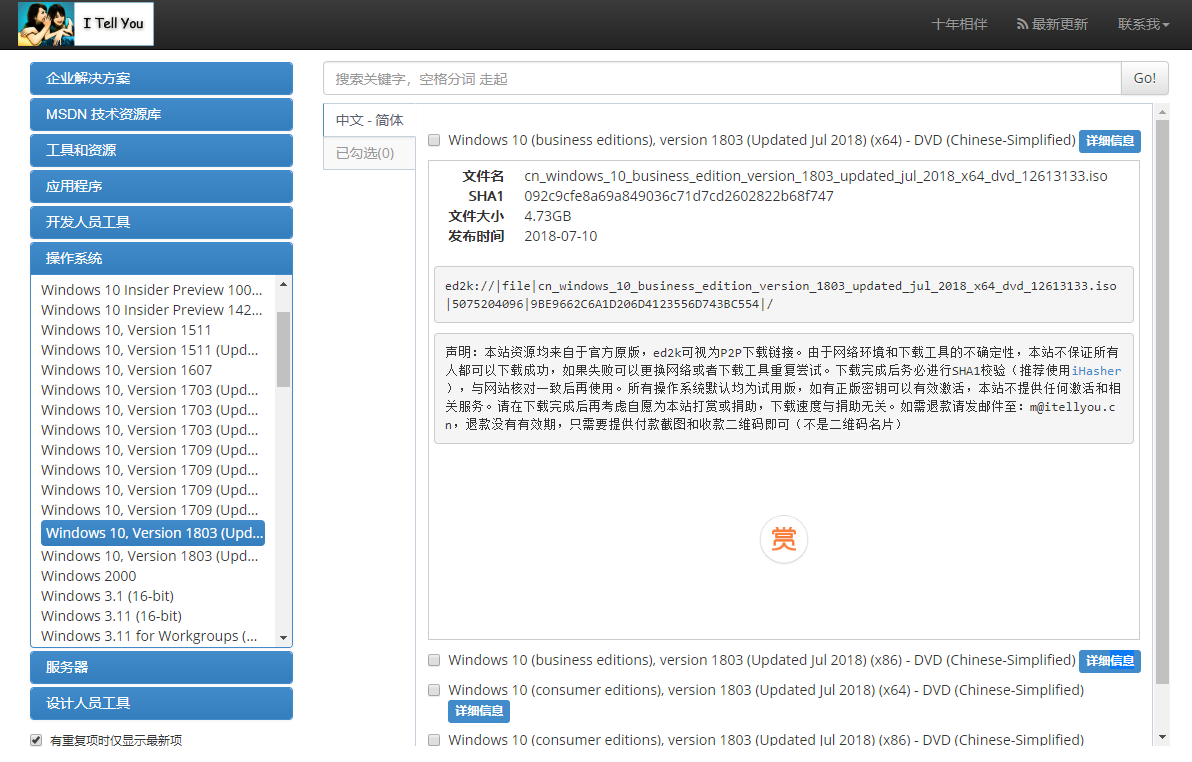Expand the 企业解决方案 category
The width and height of the screenshot is (1192, 762).
[x=161, y=78]
